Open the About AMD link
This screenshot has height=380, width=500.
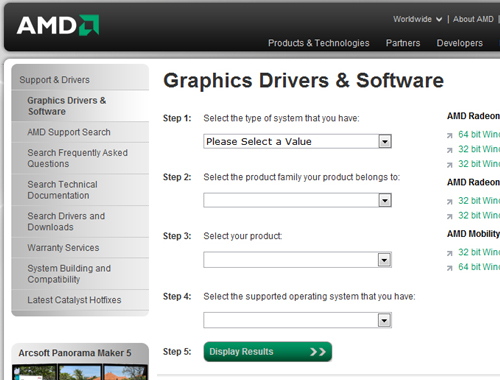tap(473, 19)
